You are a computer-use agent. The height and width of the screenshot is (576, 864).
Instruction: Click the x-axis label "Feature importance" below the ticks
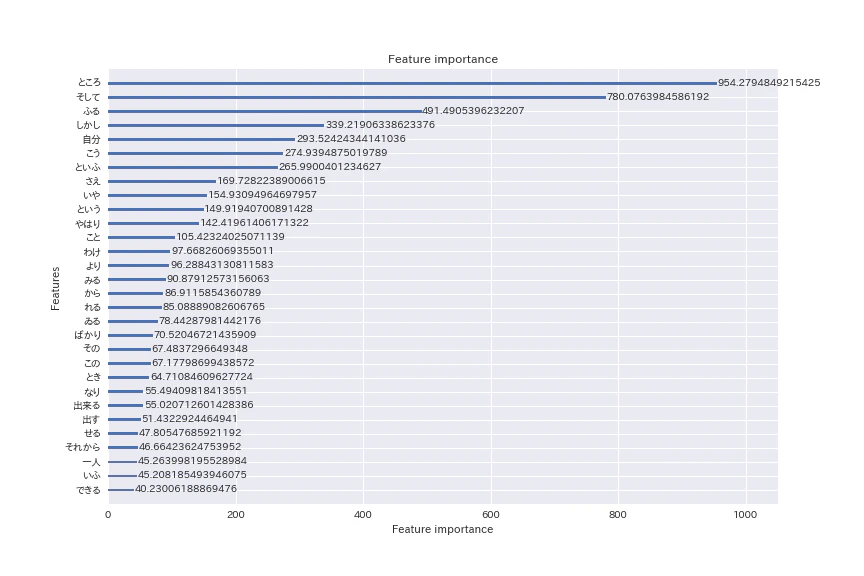(x=442, y=529)
